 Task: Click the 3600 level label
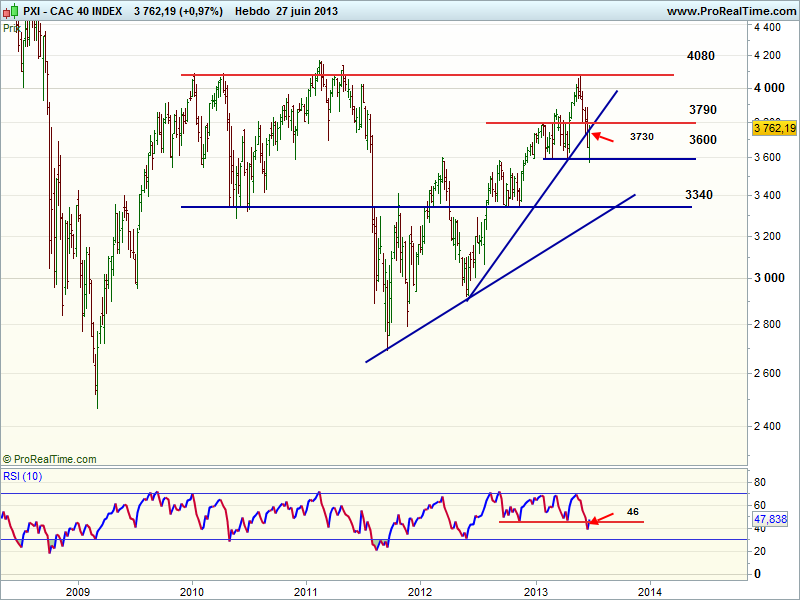(x=702, y=140)
